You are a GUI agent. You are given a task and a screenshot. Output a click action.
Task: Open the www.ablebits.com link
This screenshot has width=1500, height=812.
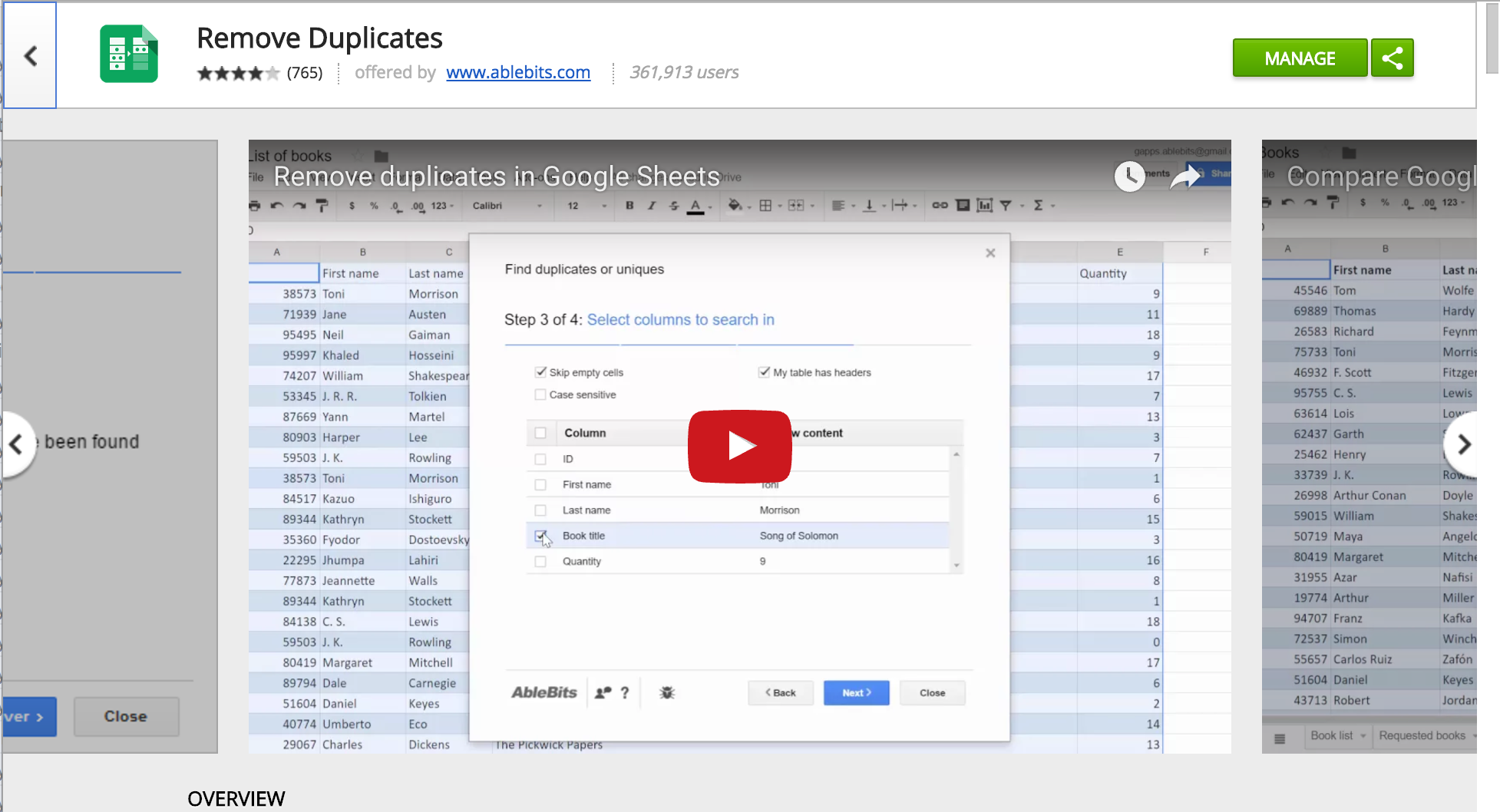(x=518, y=73)
